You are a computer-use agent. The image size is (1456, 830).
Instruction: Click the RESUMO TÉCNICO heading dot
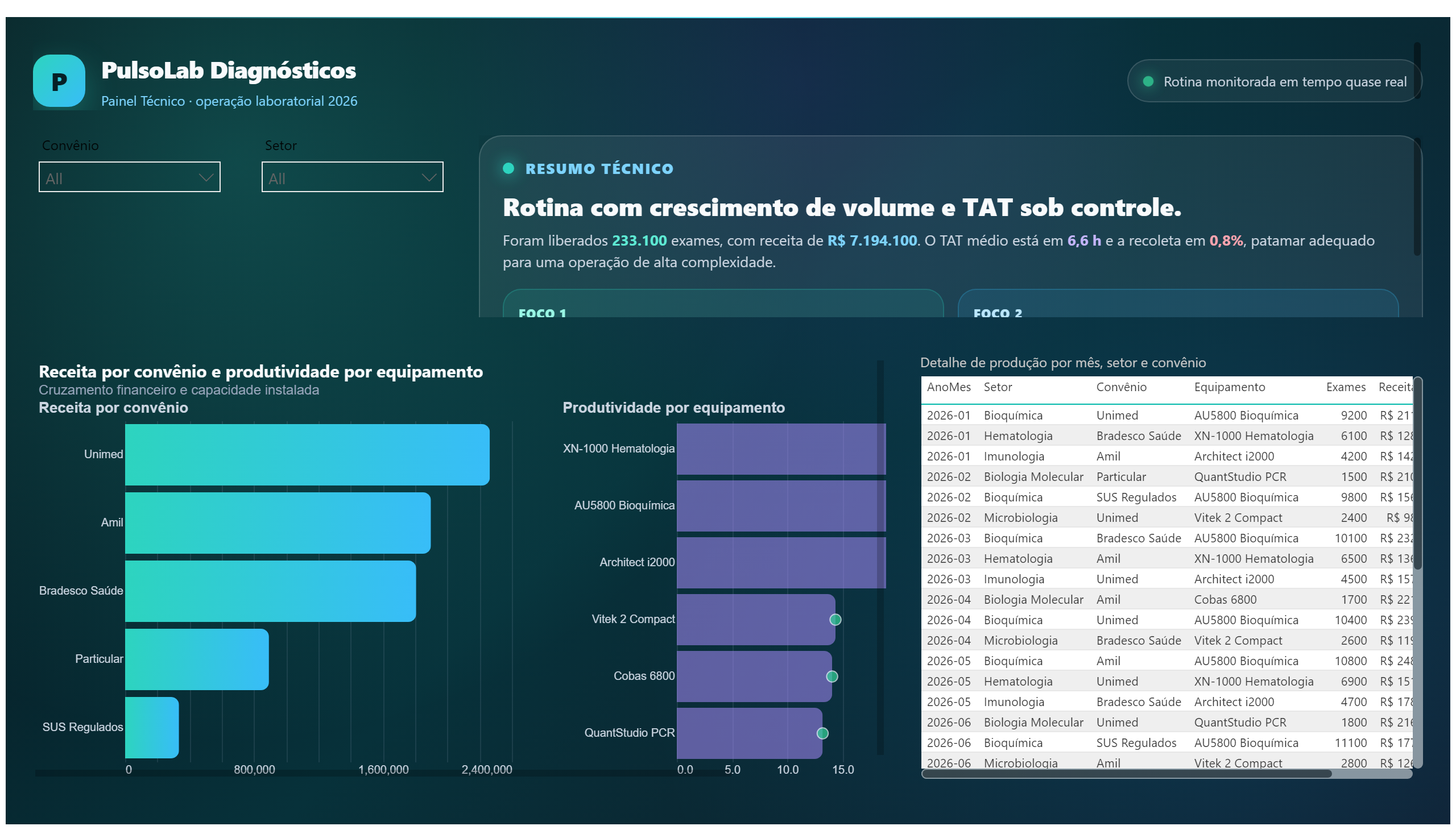click(x=508, y=168)
